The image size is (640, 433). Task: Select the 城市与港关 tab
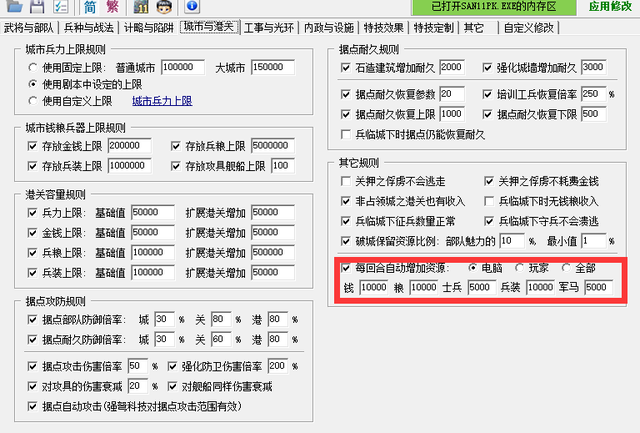pos(209,27)
